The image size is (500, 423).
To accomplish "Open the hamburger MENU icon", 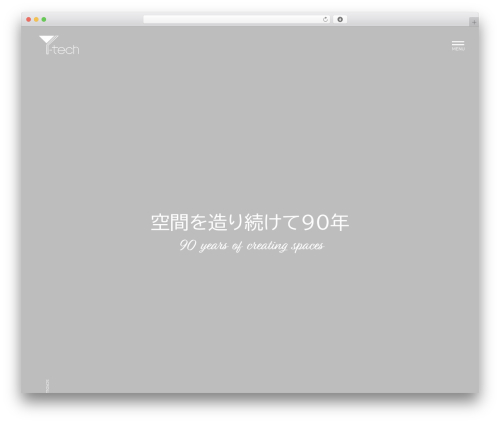I will pyautogui.click(x=458, y=46).
